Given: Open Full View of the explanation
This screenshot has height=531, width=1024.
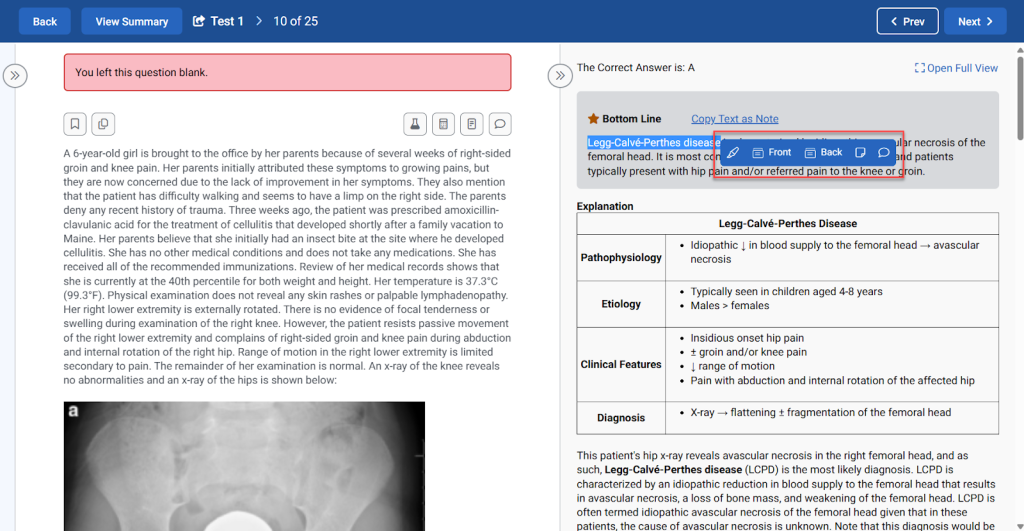Looking at the screenshot, I should point(956,68).
